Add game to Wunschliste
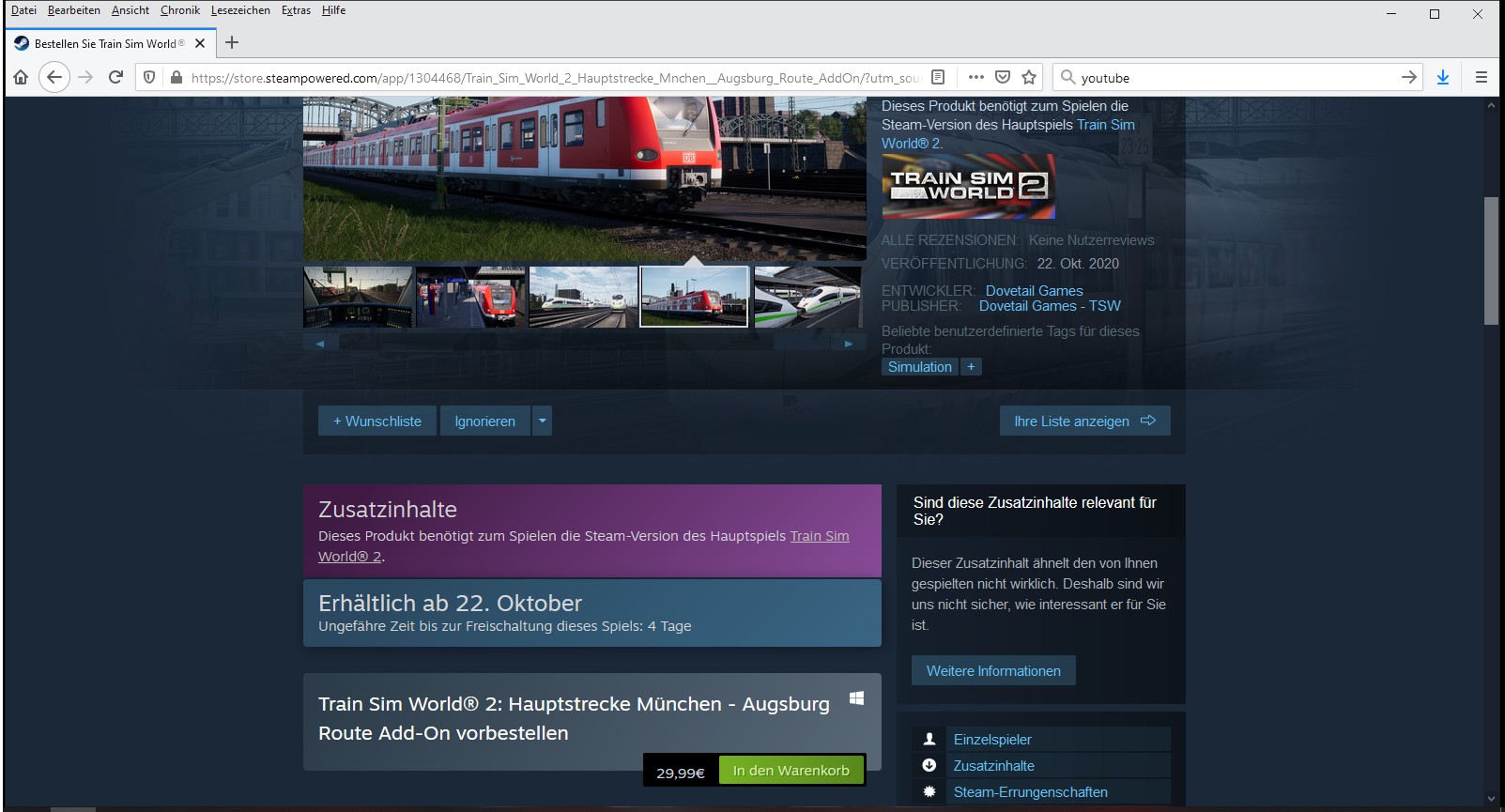This screenshot has height=812, width=1505. (x=377, y=421)
